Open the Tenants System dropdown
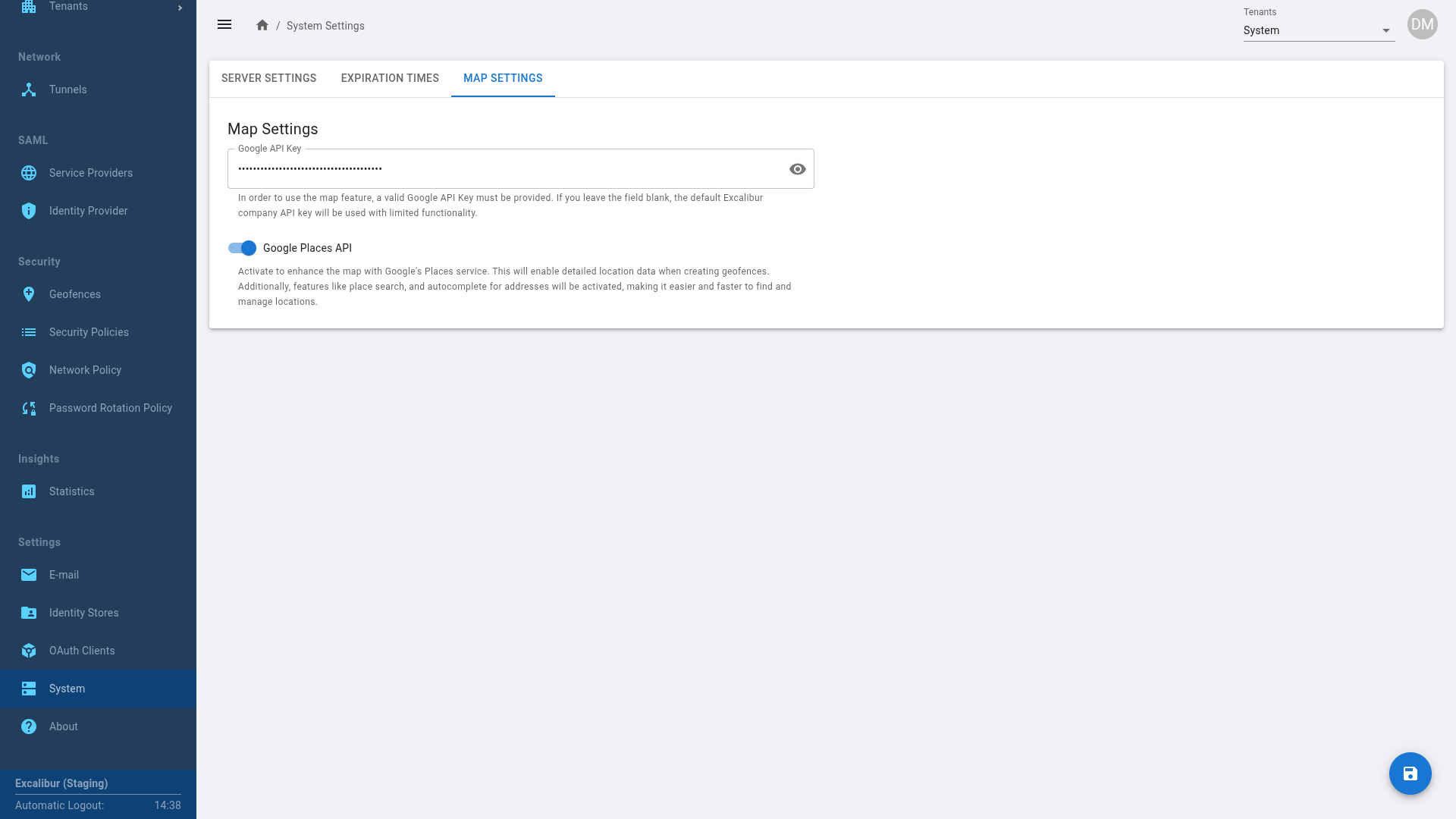Screen dimensions: 1456x819 [x=1318, y=30]
